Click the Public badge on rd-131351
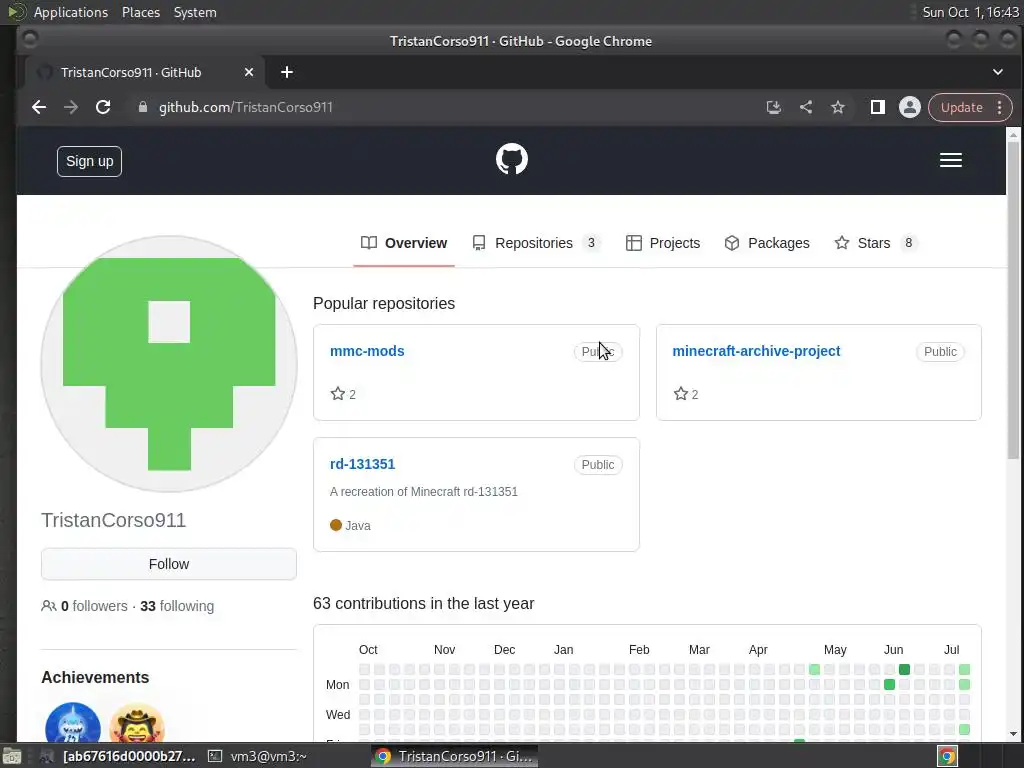 598,464
